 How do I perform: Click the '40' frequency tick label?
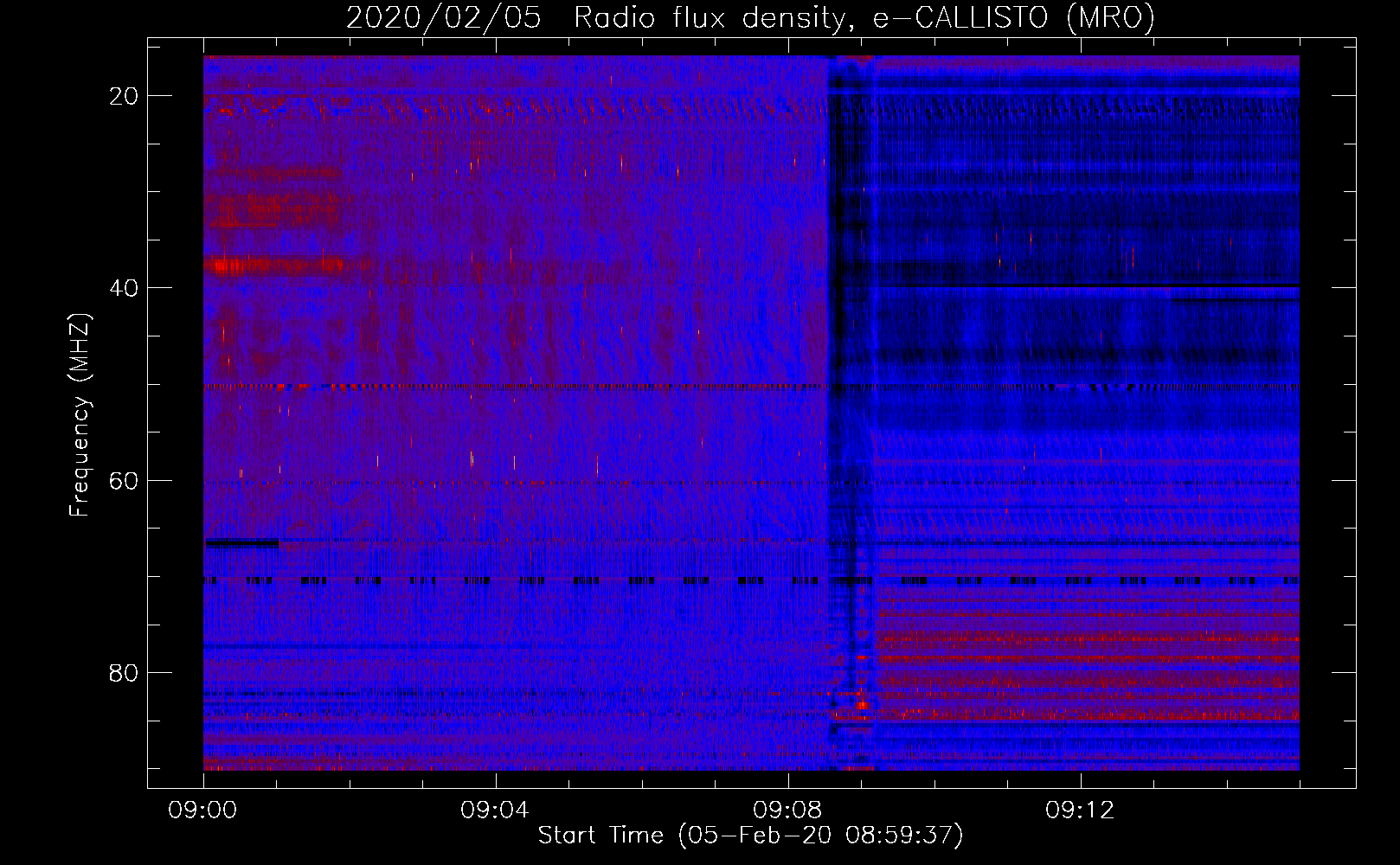click(x=125, y=288)
